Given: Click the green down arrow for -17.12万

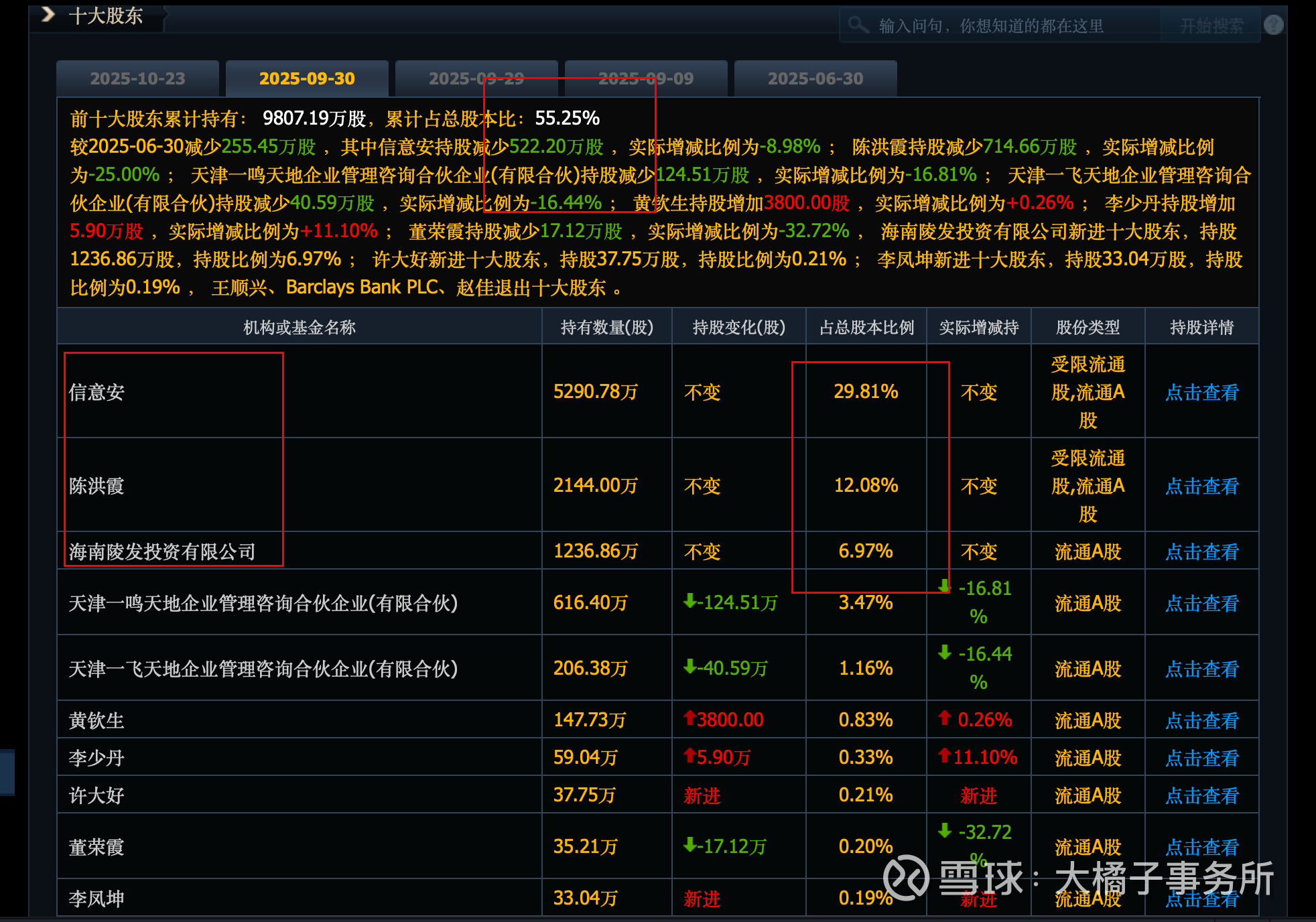Looking at the screenshot, I should [689, 846].
